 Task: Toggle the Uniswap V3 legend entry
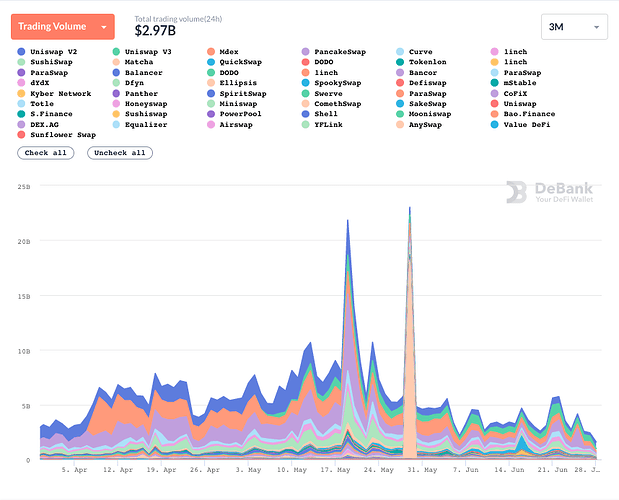pos(142,52)
